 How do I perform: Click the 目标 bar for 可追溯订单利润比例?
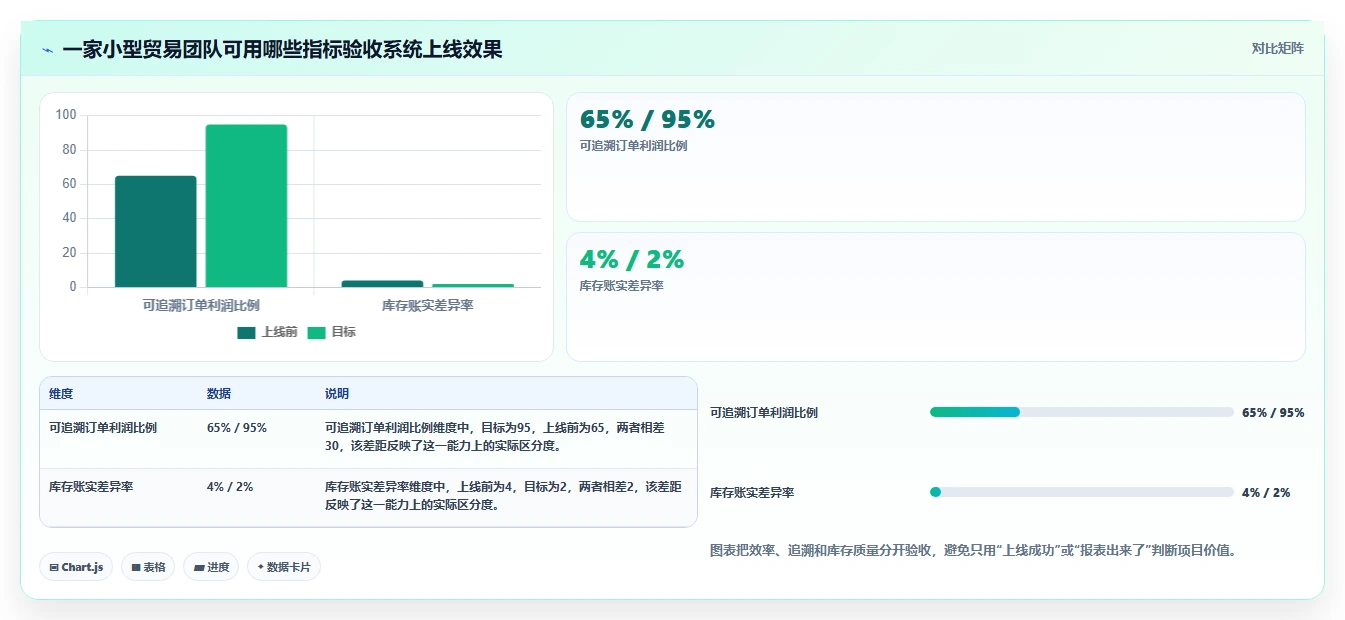coord(246,206)
